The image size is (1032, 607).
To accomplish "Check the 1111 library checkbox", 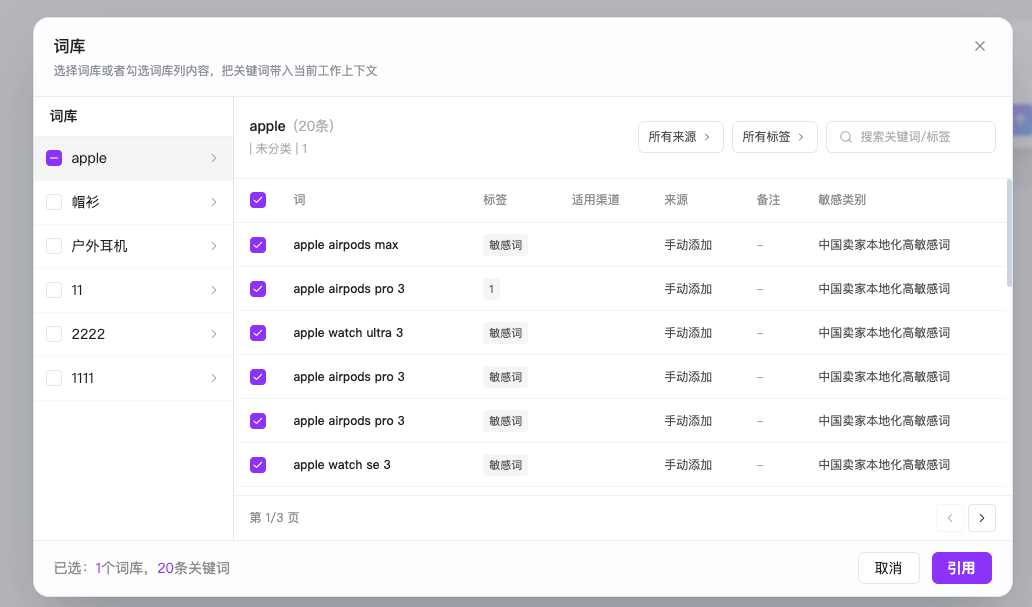I will coord(54,378).
